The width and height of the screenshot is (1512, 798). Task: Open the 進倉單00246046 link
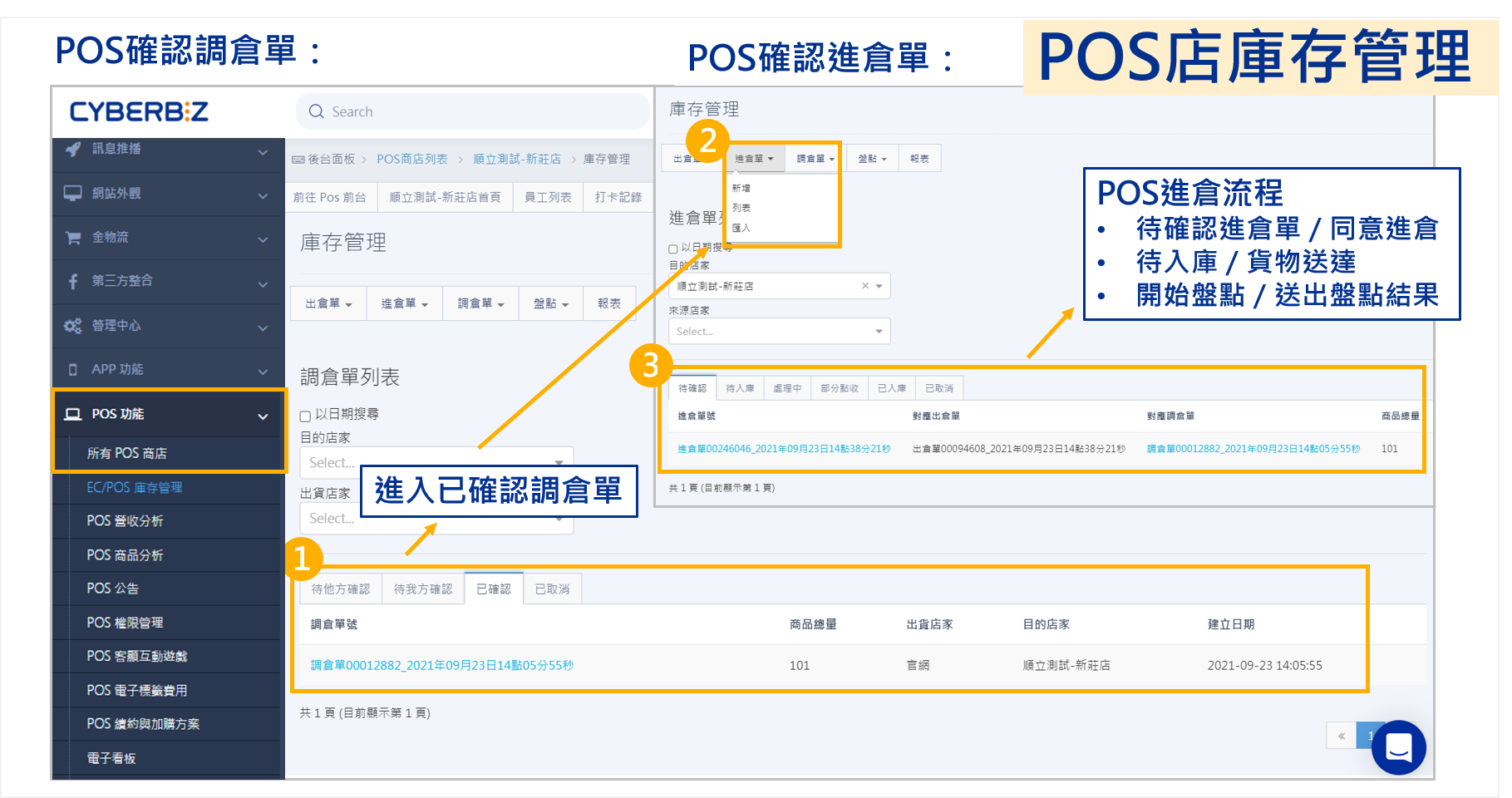pos(784,449)
